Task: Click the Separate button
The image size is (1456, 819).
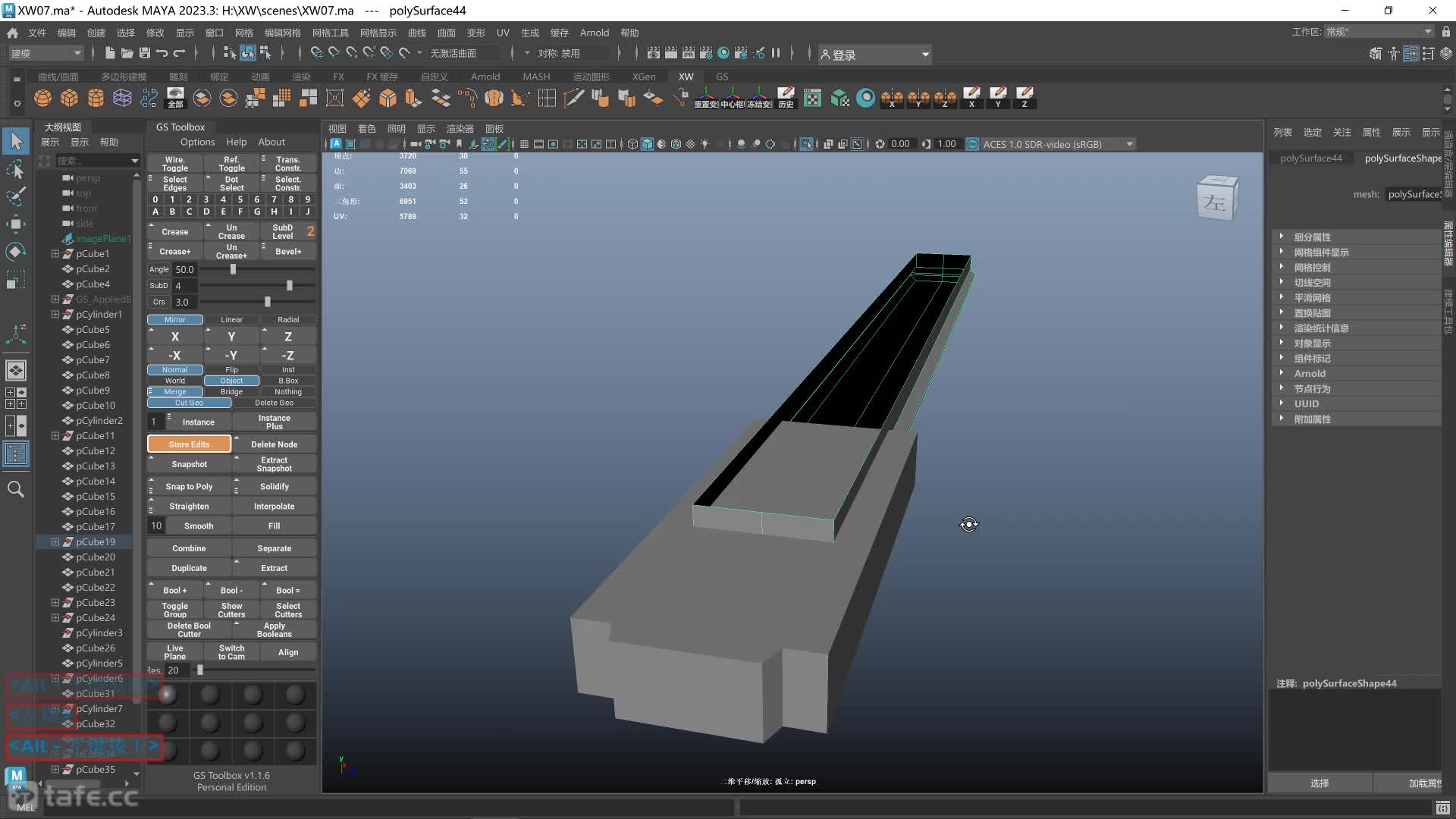Action: (x=274, y=548)
